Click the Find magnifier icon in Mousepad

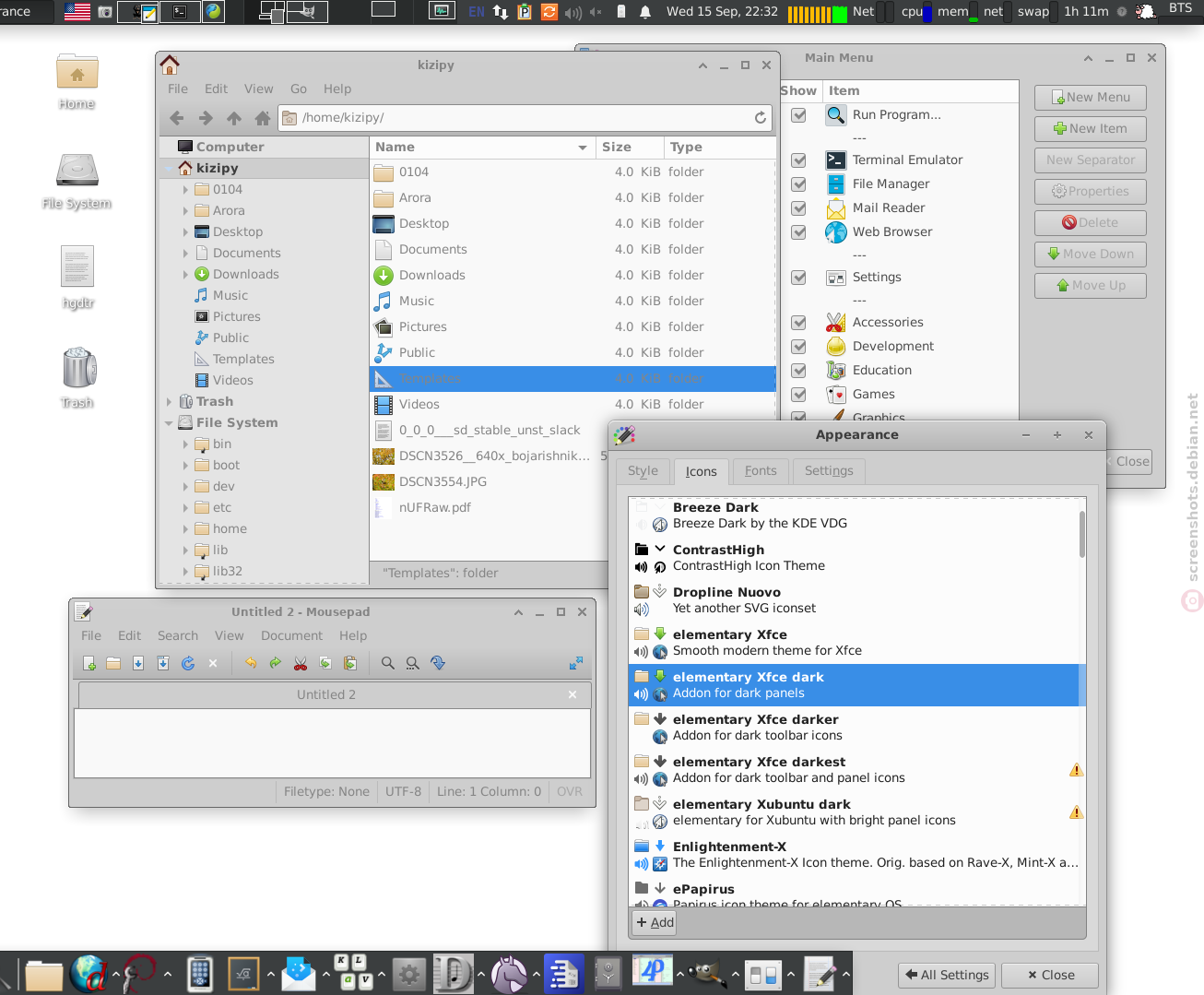388,663
